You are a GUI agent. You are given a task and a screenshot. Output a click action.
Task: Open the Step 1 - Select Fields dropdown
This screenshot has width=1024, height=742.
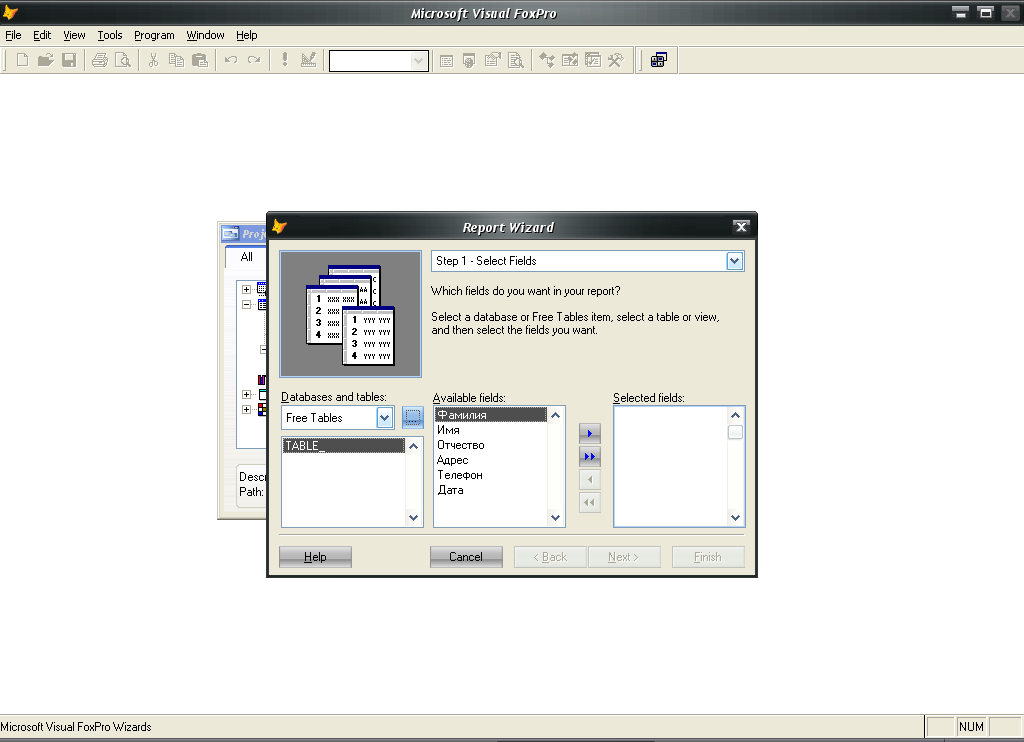(x=735, y=261)
